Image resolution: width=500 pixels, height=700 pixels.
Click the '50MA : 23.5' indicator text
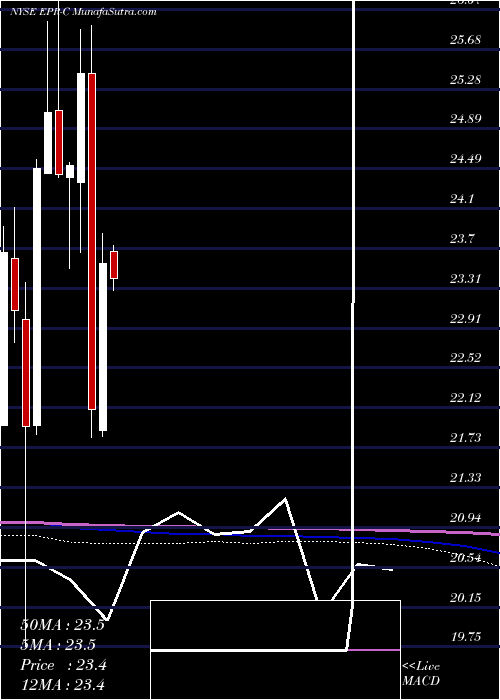pyautogui.click(x=62, y=625)
